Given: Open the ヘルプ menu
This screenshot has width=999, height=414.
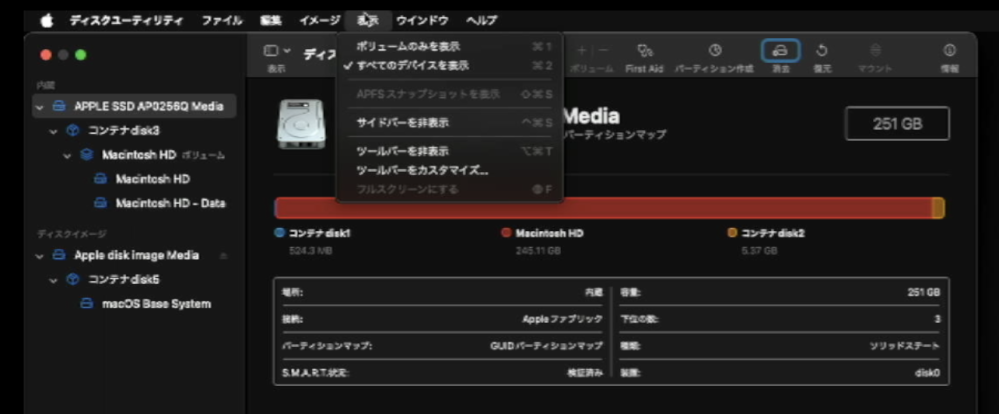Looking at the screenshot, I should (x=481, y=20).
